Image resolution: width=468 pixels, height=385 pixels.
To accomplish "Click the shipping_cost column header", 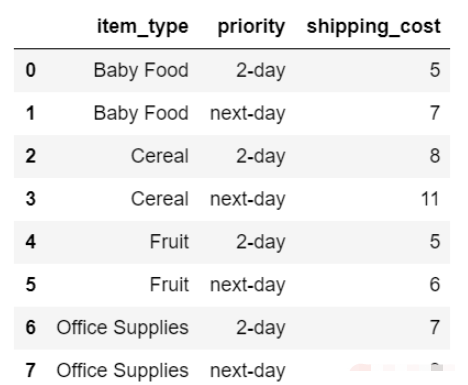I will (374, 27).
